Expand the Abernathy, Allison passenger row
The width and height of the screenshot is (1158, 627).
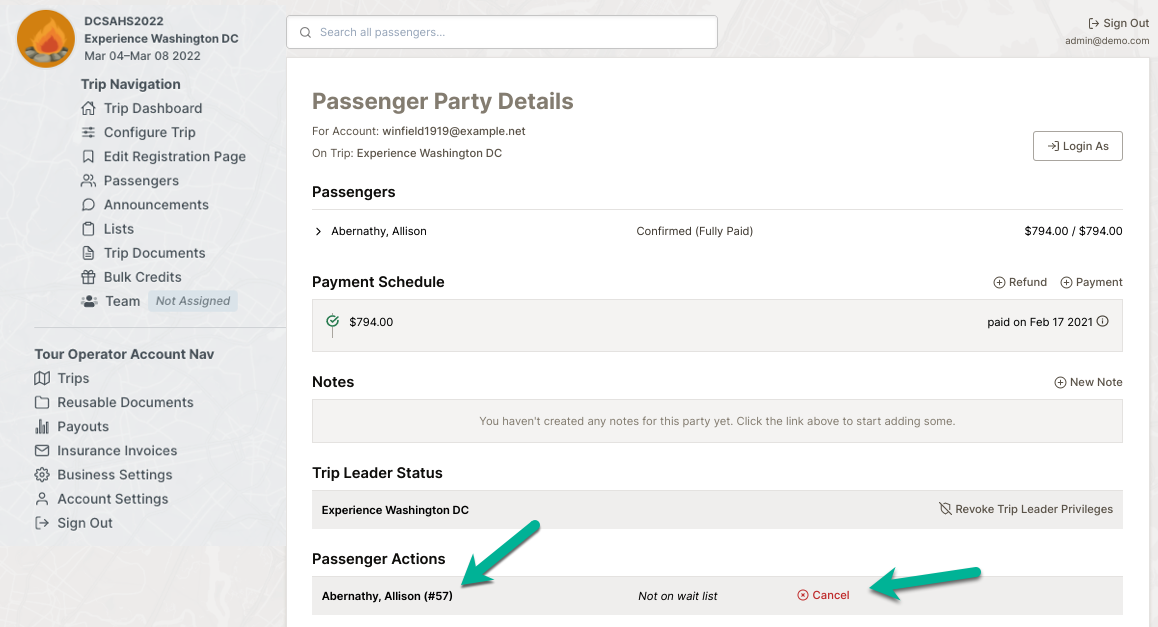(x=319, y=231)
